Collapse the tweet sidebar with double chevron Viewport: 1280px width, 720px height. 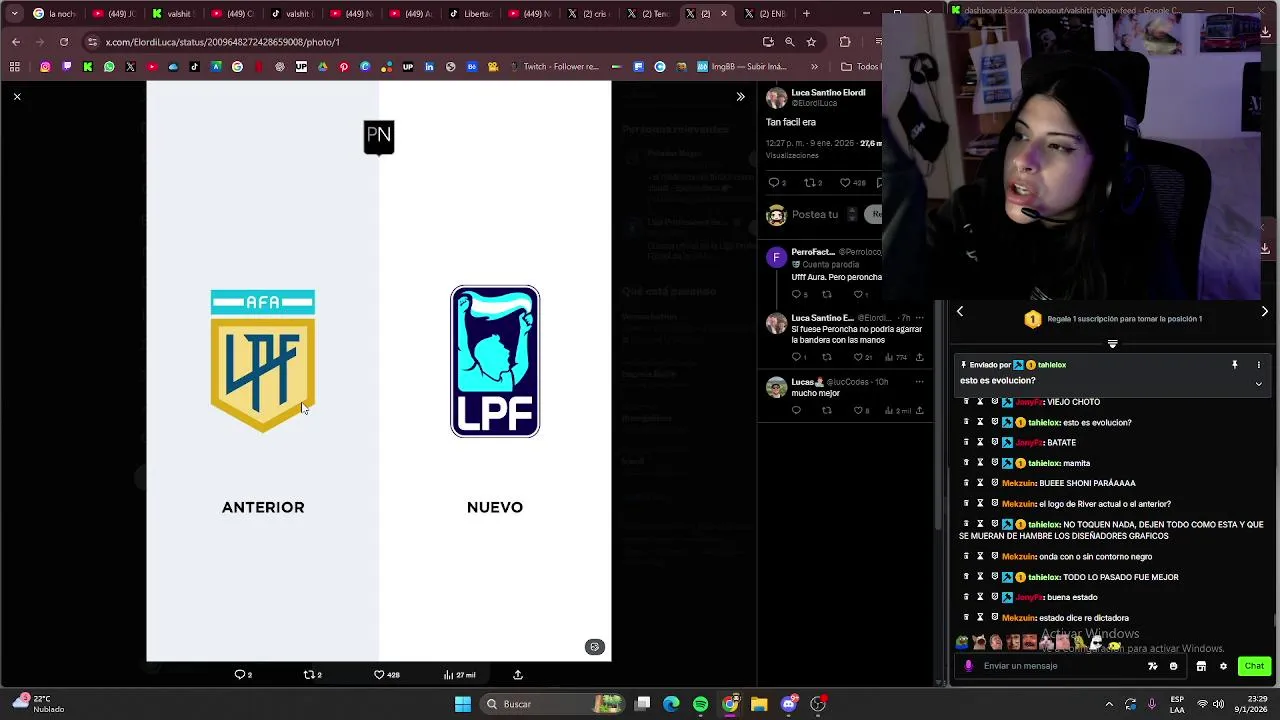pos(740,97)
